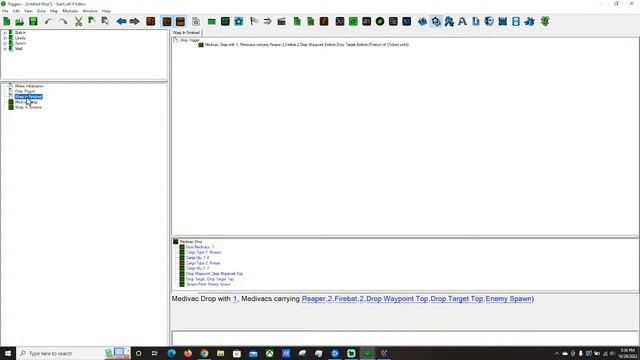
Task: Click the green Save floppy icon
Action: point(33,21)
